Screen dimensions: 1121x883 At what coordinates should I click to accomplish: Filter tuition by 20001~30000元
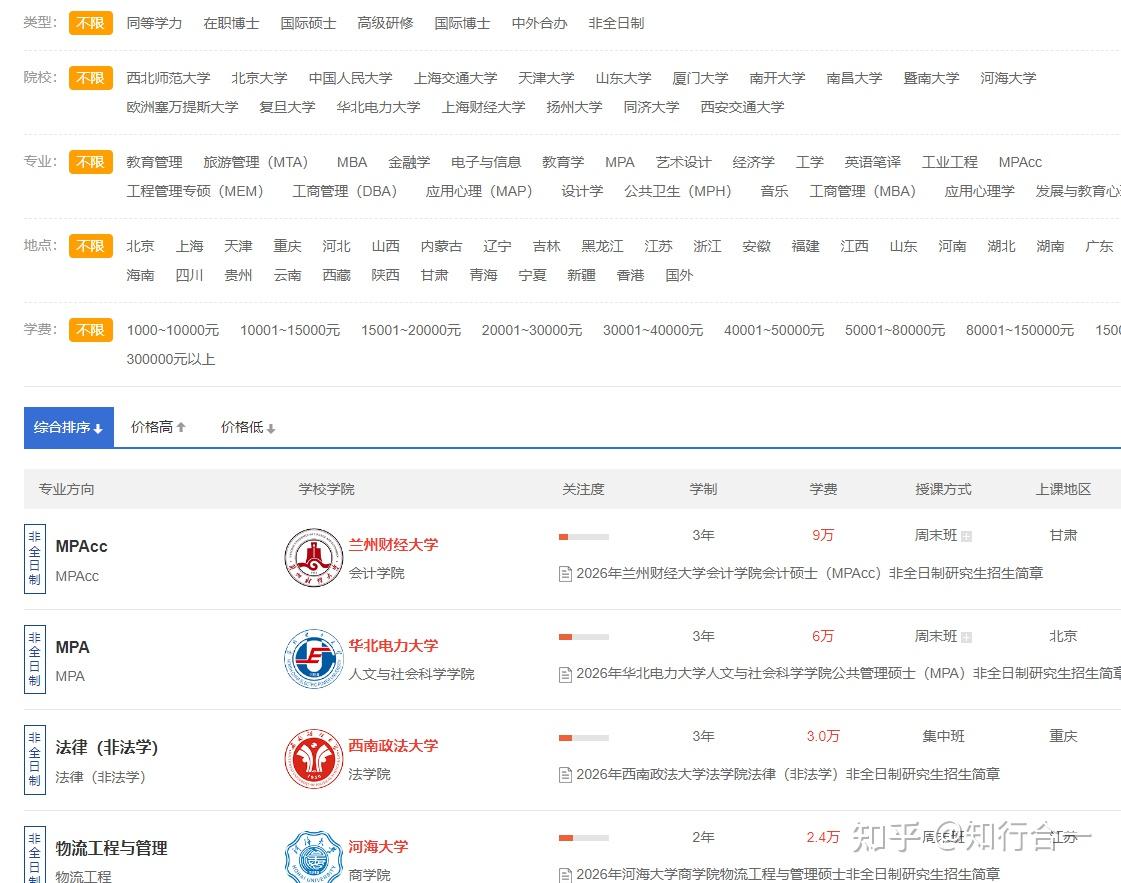(x=532, y=330)
